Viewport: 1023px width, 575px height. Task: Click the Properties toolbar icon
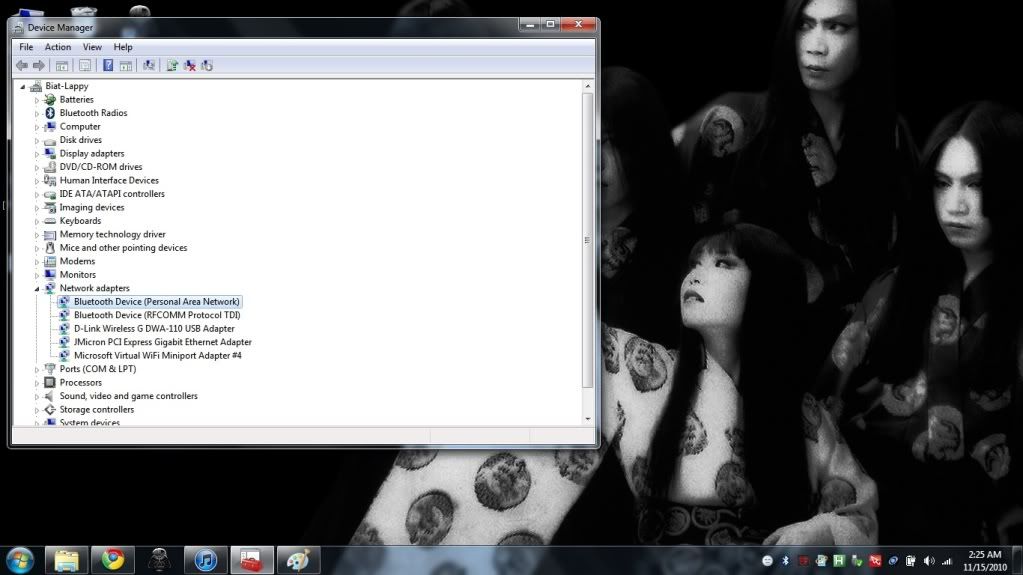[85, 66]
